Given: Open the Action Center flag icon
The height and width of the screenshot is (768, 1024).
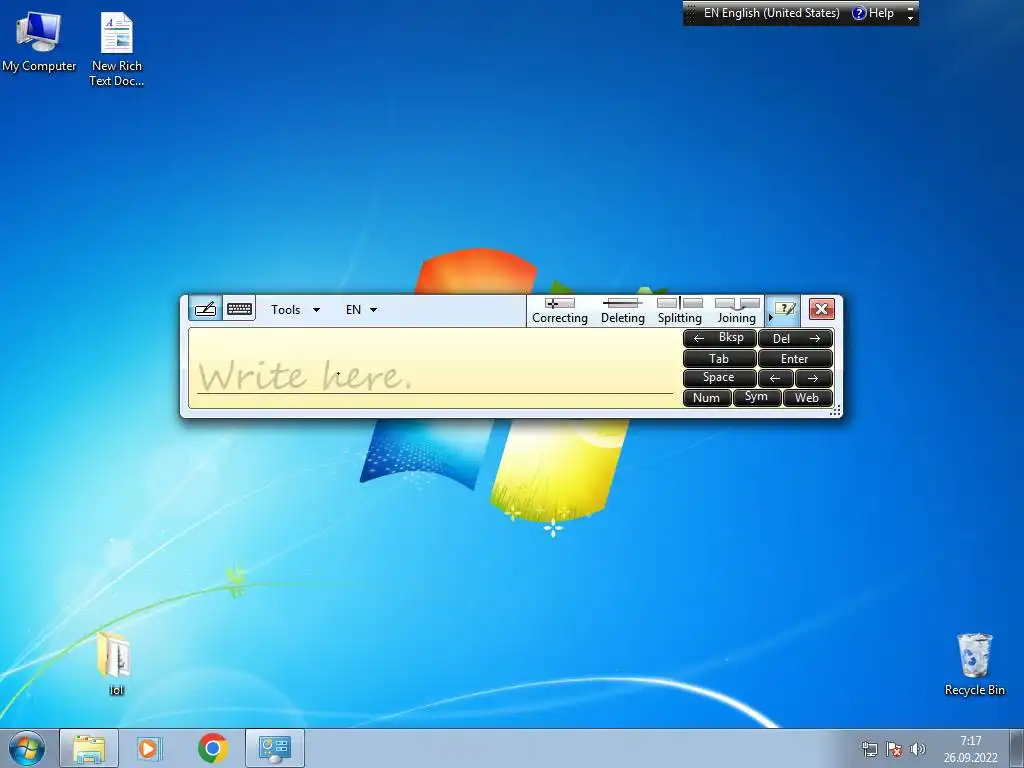Looking at the screenshot, I should click(894, 749).
